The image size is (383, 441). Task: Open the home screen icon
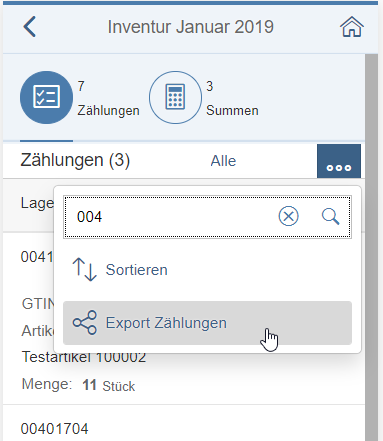[352, 27]
